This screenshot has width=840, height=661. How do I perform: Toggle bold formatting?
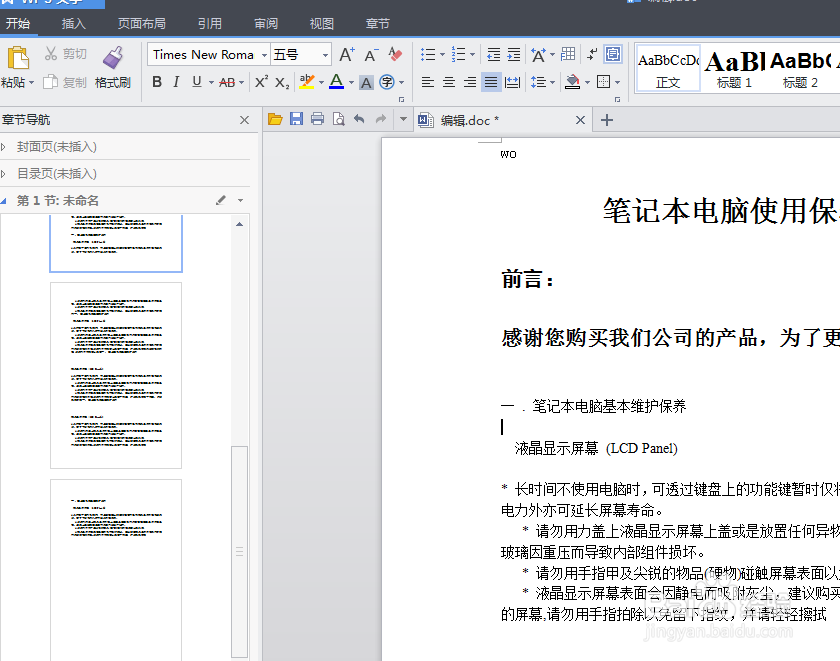point(156,82)
